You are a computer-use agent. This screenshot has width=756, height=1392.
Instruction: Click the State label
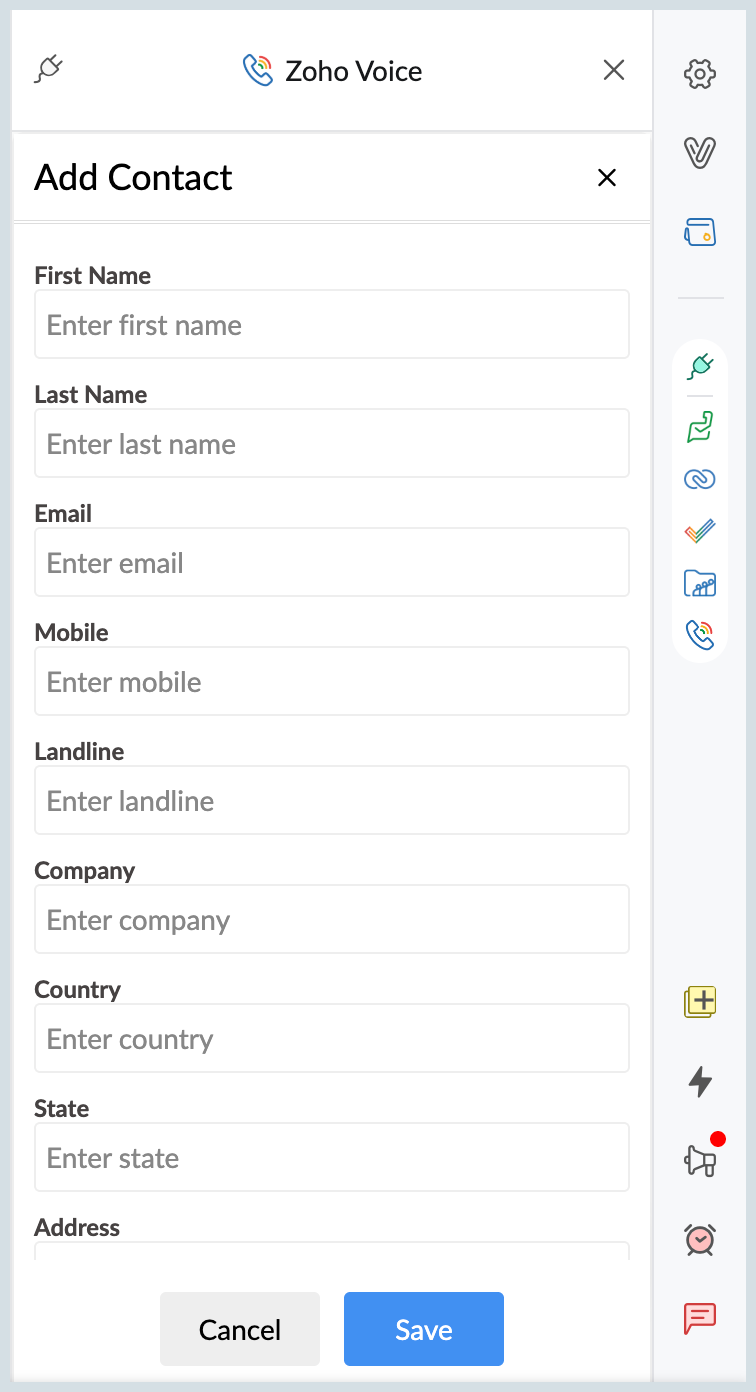point(61,1109)
